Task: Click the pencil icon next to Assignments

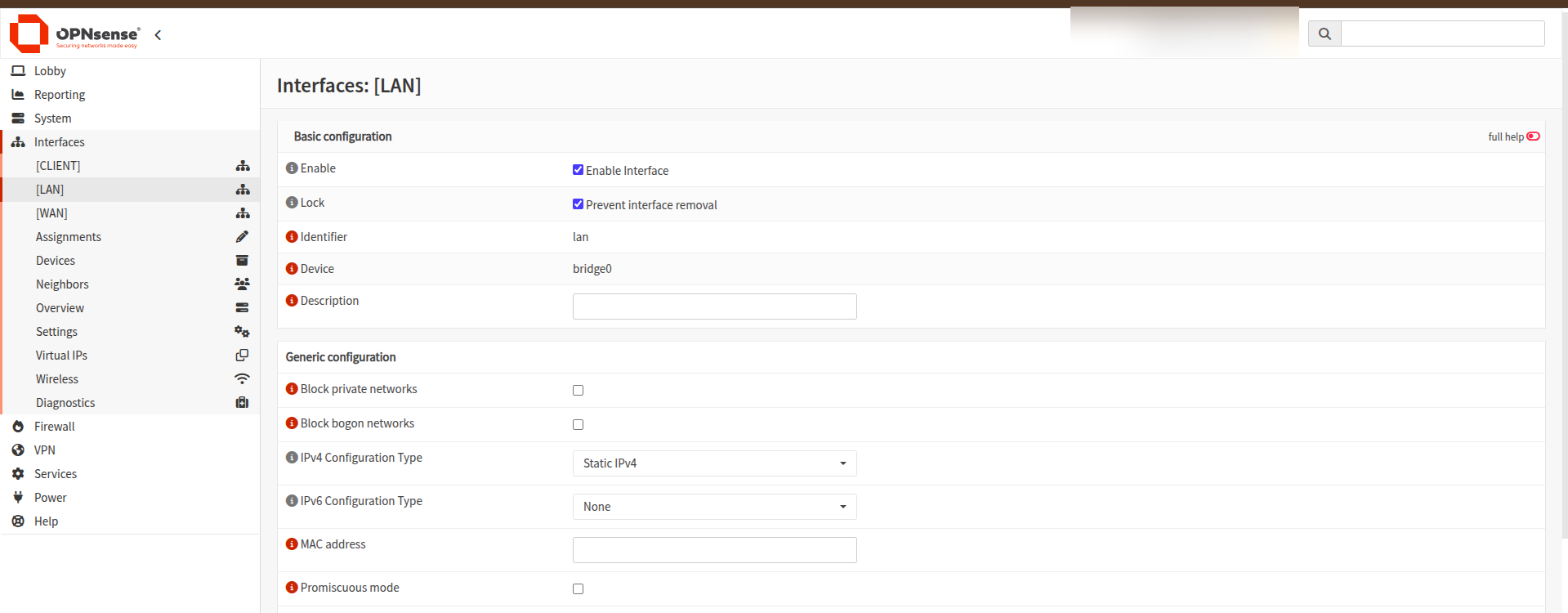Action: pyautogui.click(x=242, y=237)
